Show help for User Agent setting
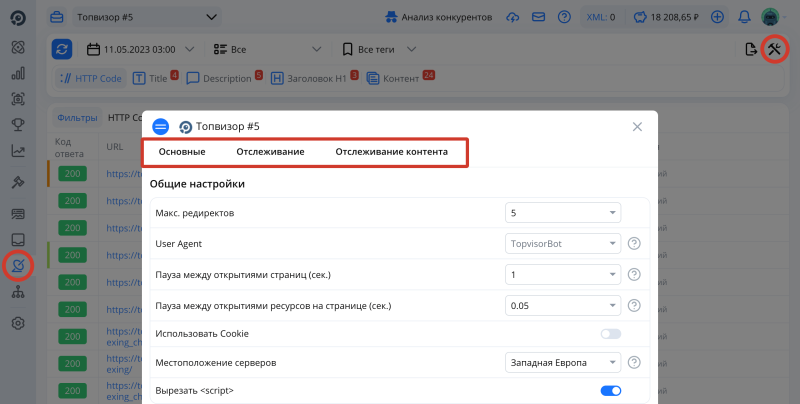Viewport: 800px width, 404px height. pos(634,244)
